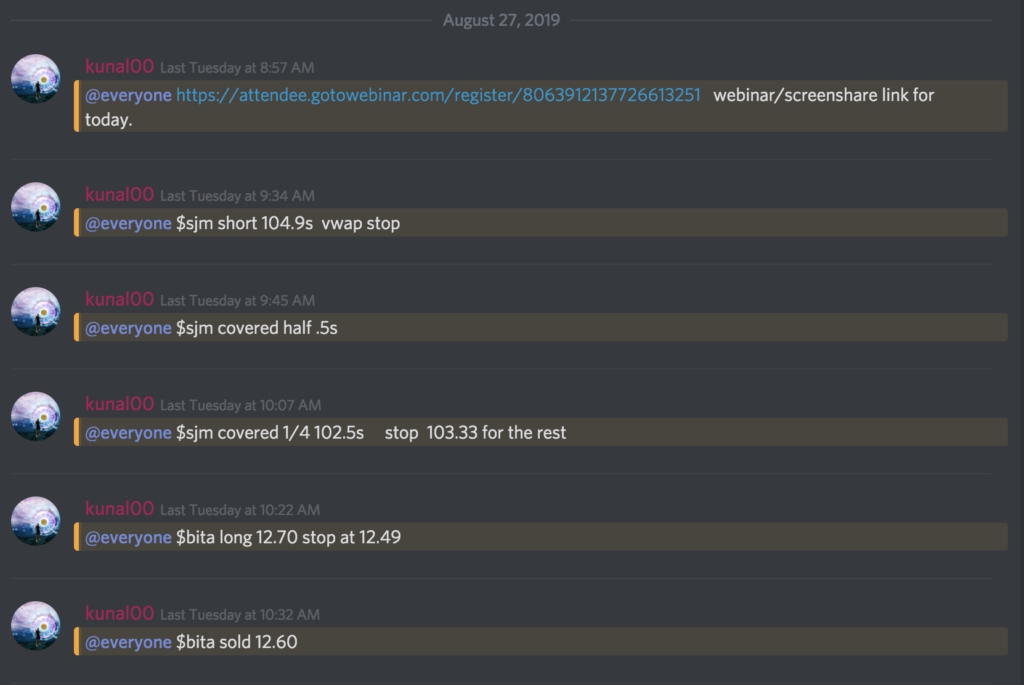Click kunal00 avatar on 9:34 AM message

(36, 206)
